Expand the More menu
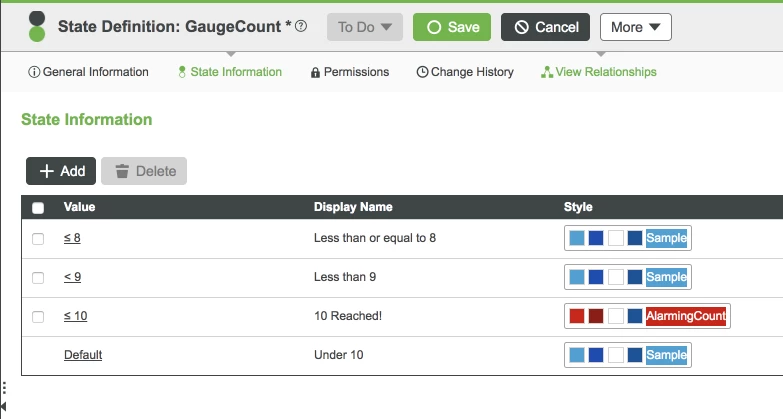Viewport: 783px width, 419px height. tap(636, 27)
